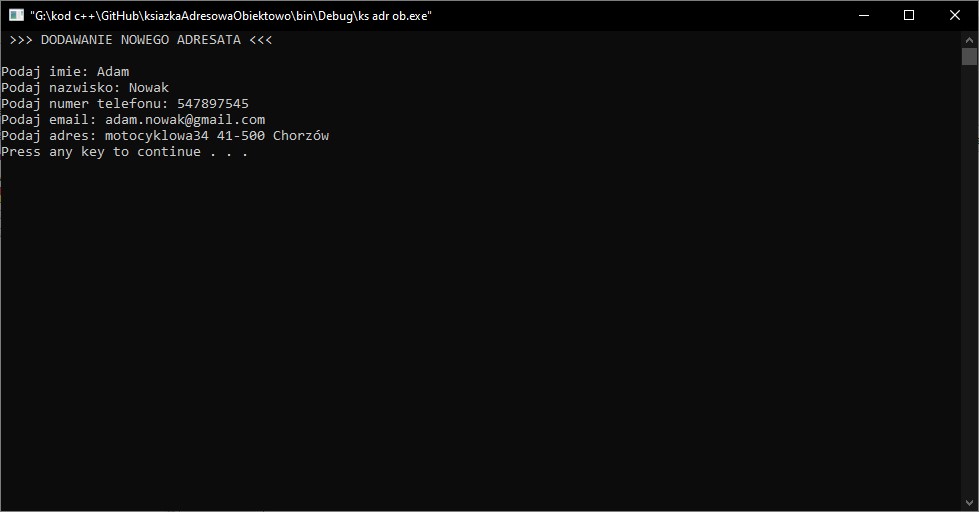Click the scrollbar down arrow
The width and height of the screenshot is (979, 512).
[x=969, y=503]
